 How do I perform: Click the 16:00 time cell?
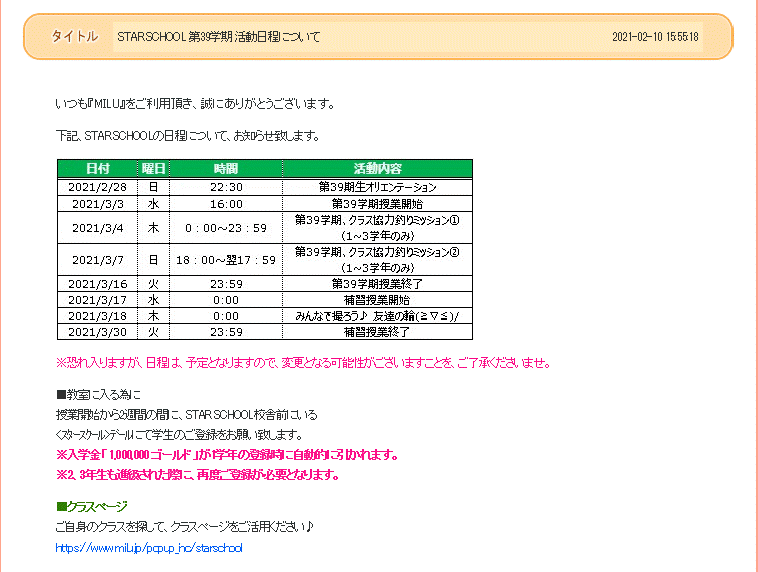[x=226, y=203]
